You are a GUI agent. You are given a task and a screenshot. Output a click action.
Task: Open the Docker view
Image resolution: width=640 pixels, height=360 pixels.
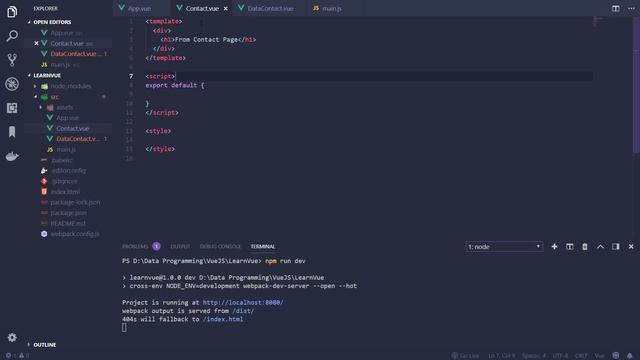12,156
